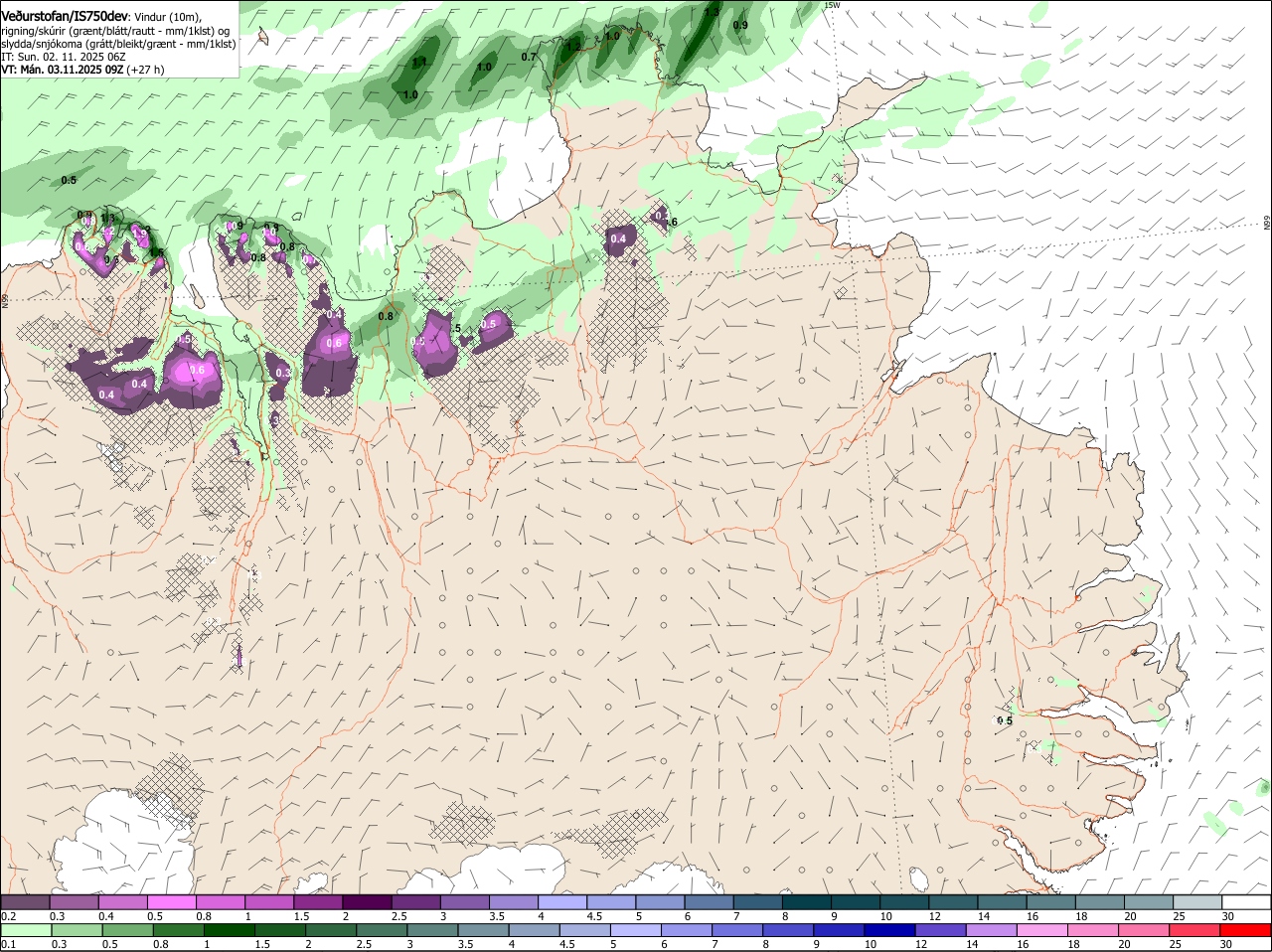Viewport: 1272px width, 952px height.
Task: Select the darkest purple swatch labeled 2, upper scale
Action: click(367, 902)
